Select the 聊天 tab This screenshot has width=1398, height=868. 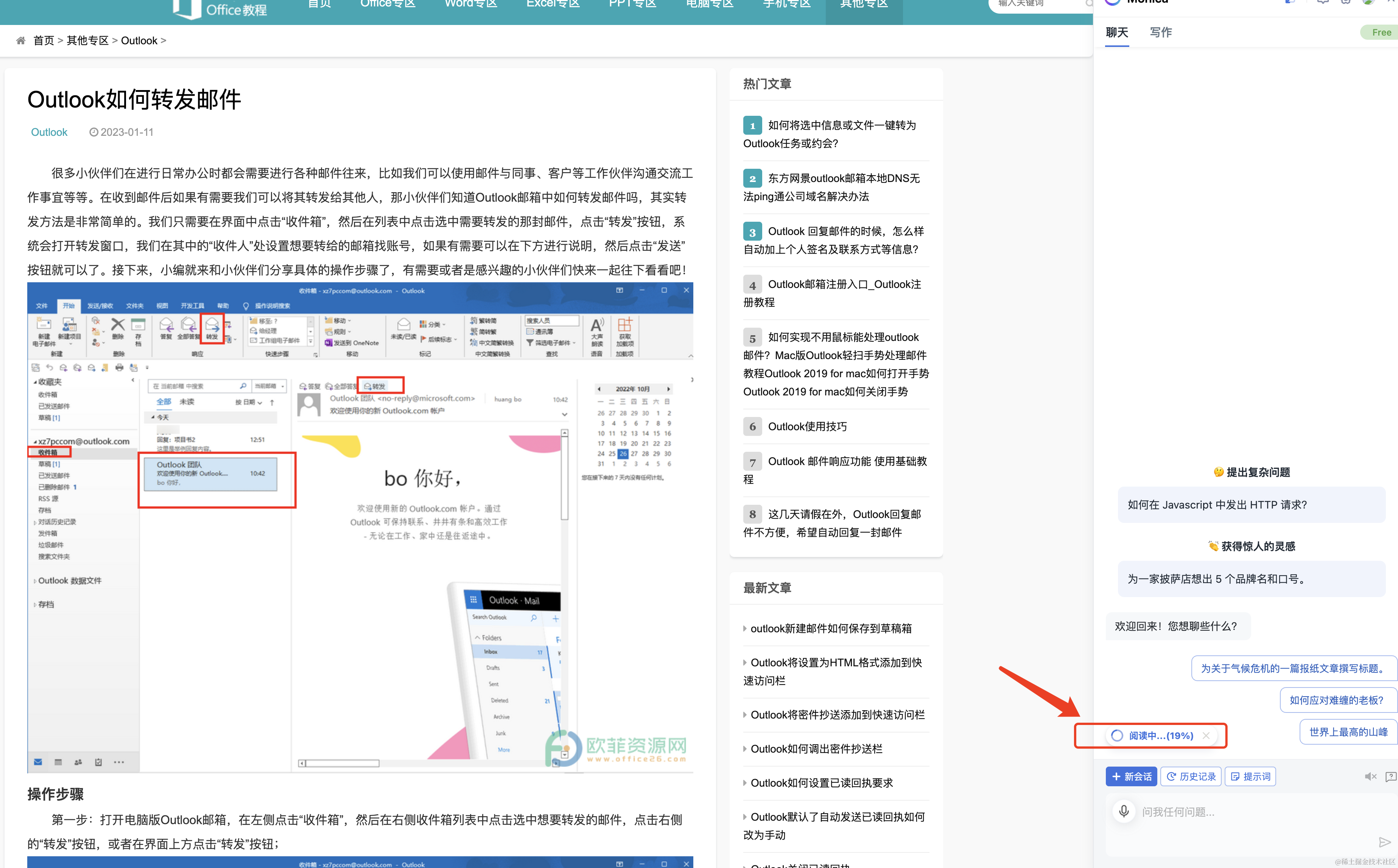coord(1117,33)
